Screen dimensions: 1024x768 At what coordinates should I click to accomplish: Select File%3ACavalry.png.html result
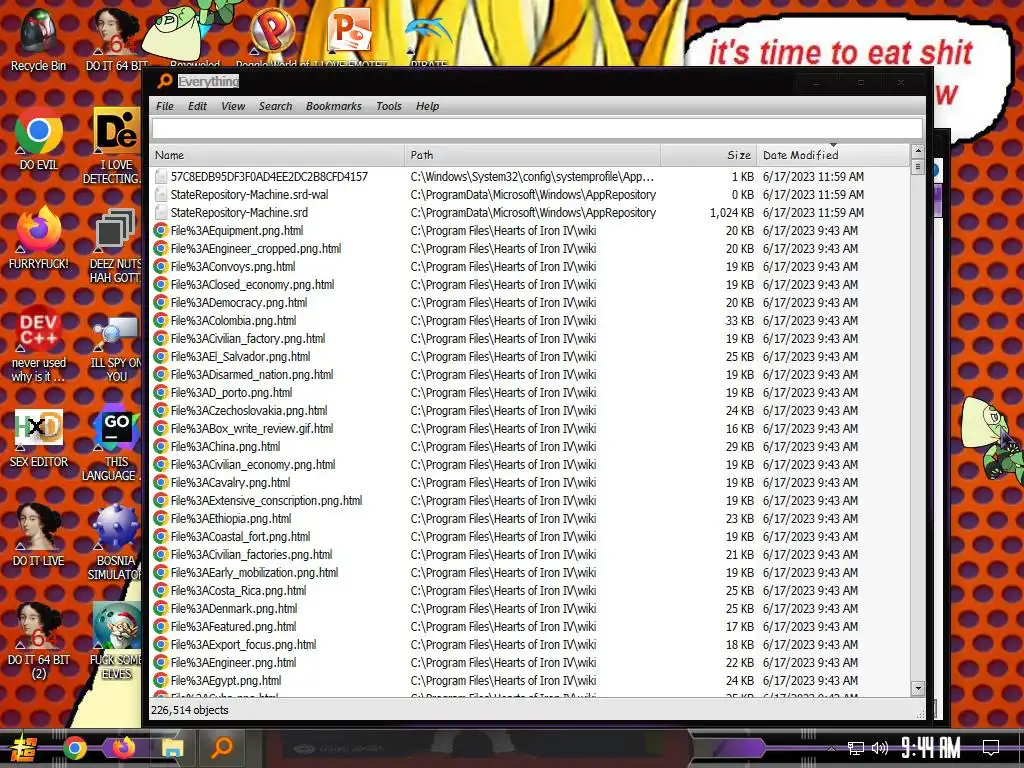[530, 483]
